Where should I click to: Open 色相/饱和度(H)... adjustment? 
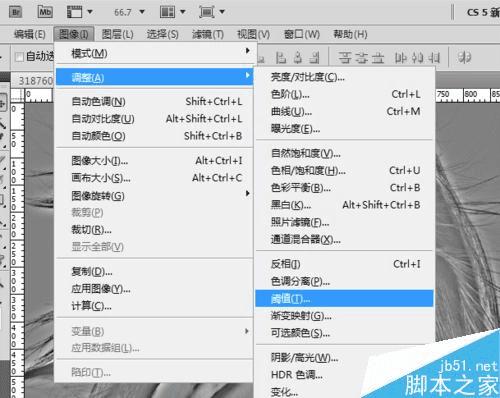345,171
